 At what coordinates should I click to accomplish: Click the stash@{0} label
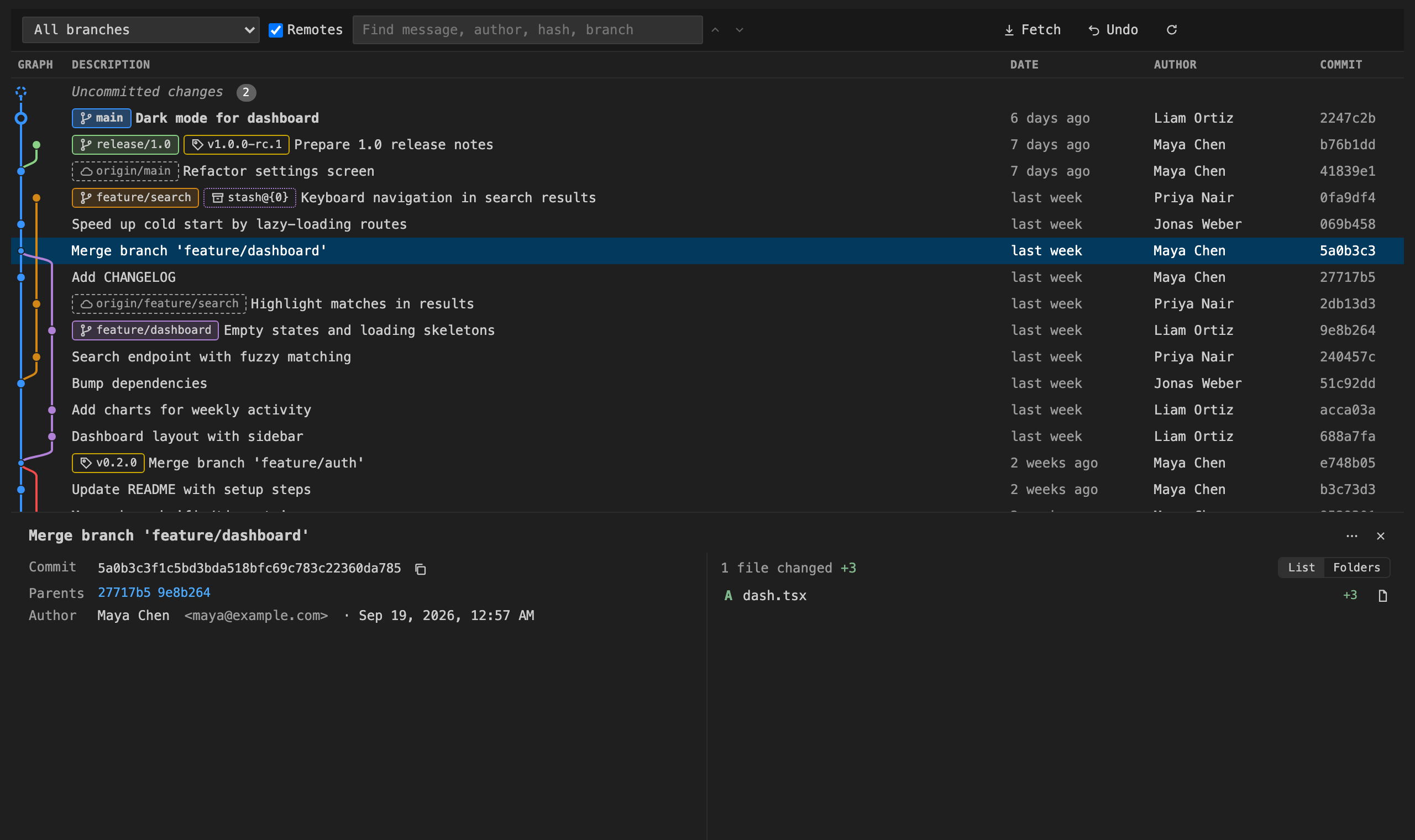point(250,197)
